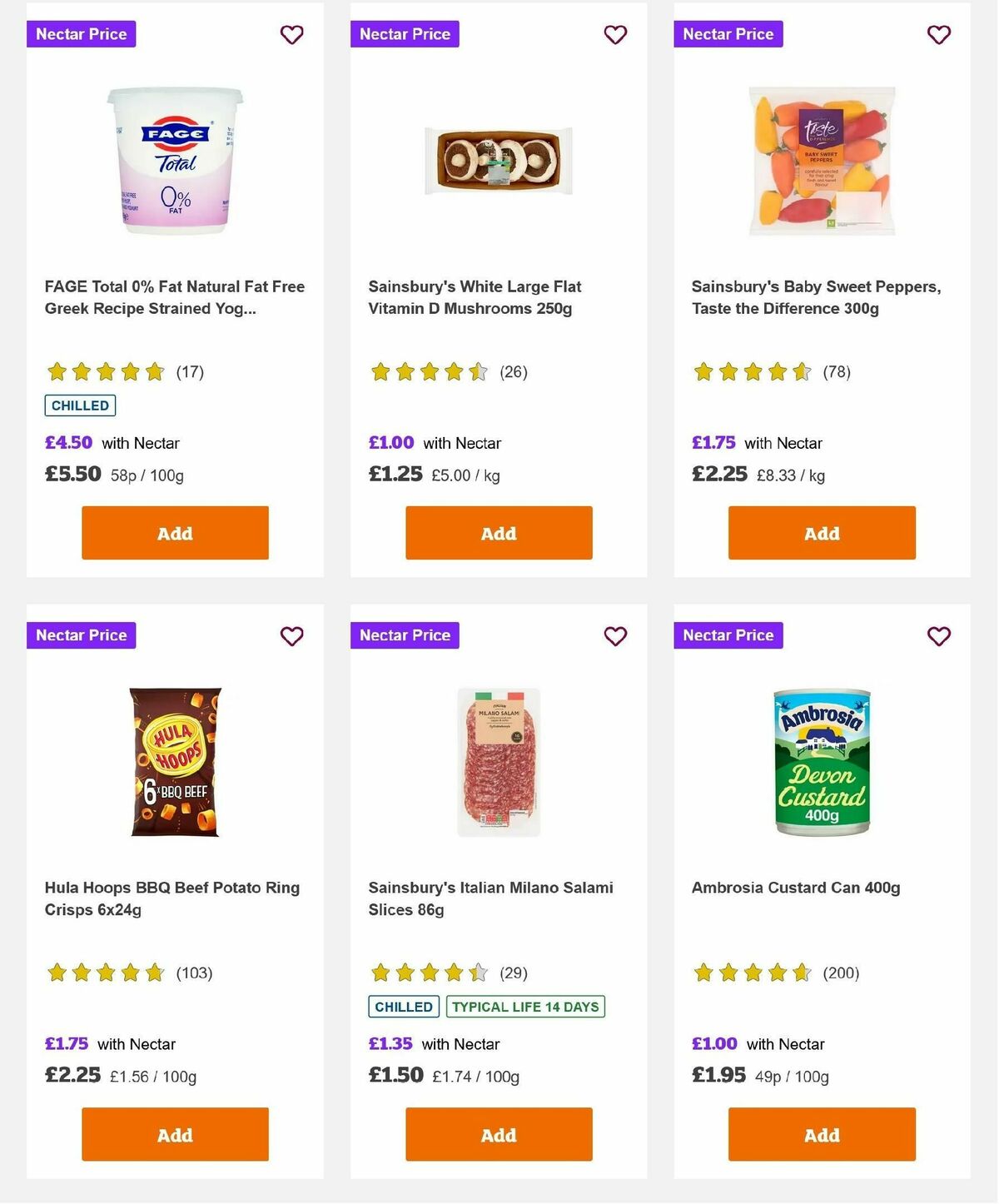Open the Nectar Price tag on Baby Sweet Peppers
Screen dimensions: 999x1204
pos(728,34)
